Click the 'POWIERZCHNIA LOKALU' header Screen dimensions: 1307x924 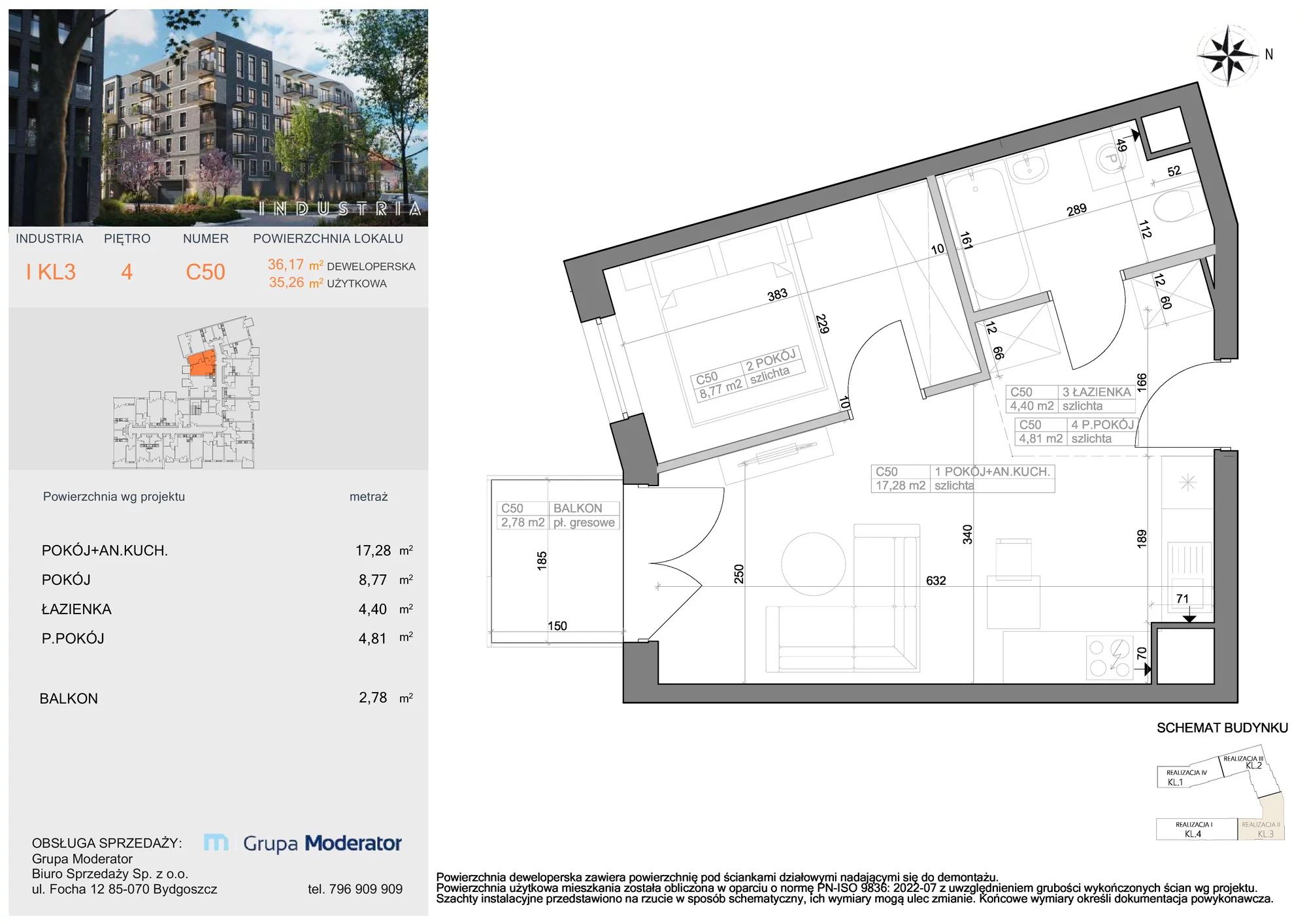[x=328, y=239]
